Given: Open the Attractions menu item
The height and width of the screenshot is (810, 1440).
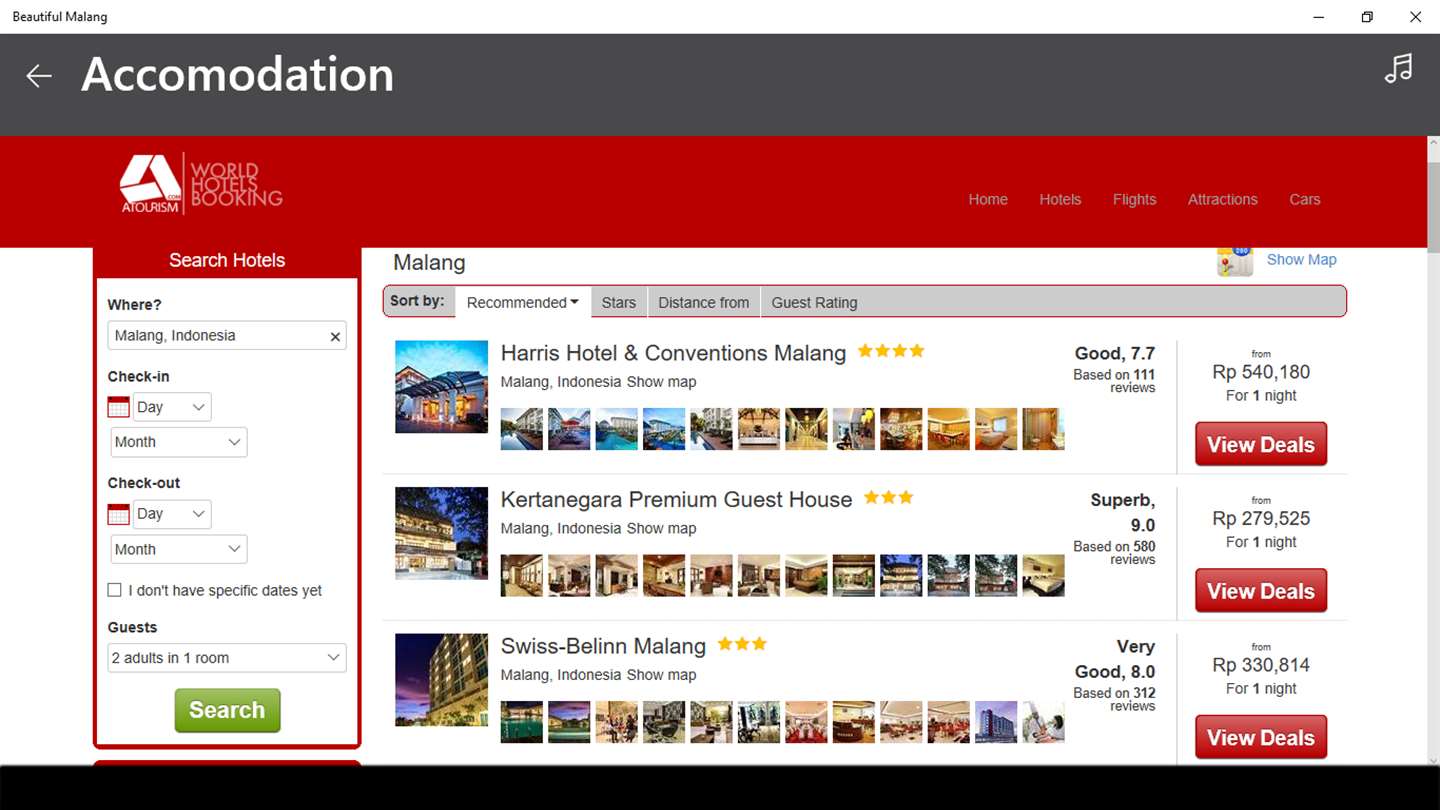Looking at the screenshot, I should click(x=1222, y=200).
